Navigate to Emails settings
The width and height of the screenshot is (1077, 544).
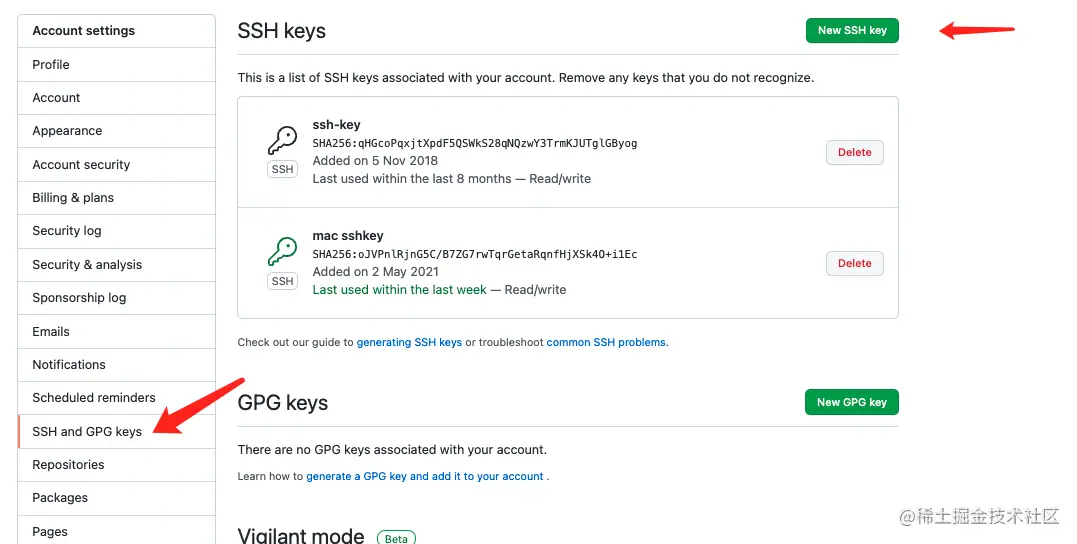pos(51,332)
